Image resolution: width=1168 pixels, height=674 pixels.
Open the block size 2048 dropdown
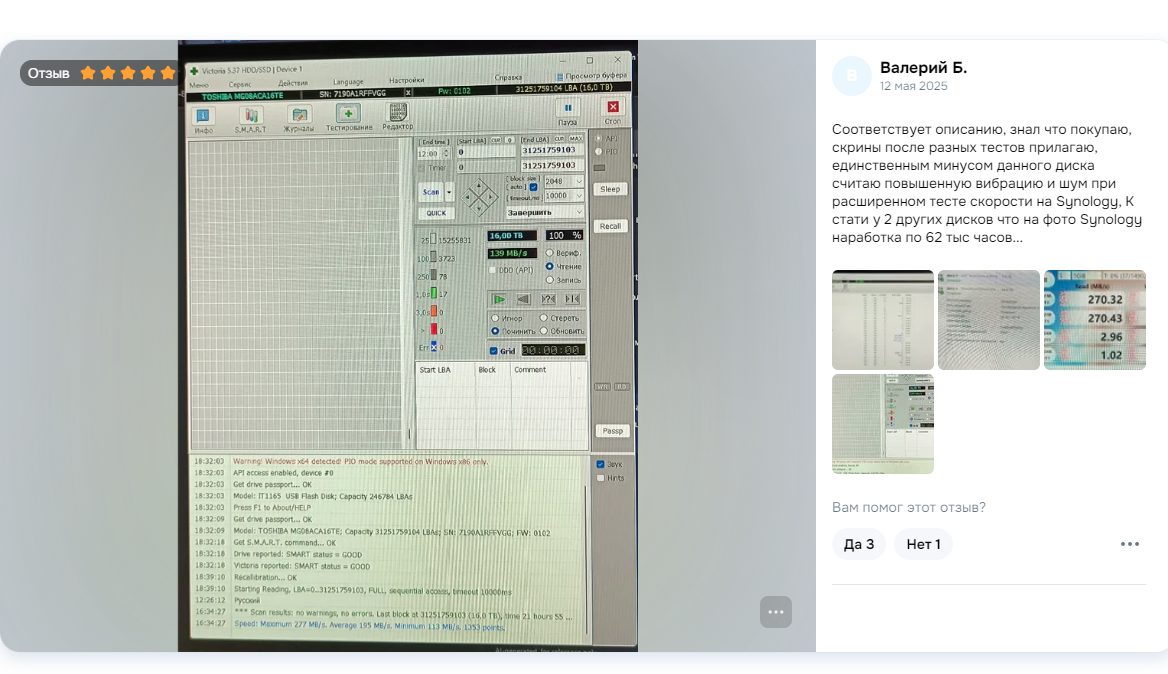[564, 181]
